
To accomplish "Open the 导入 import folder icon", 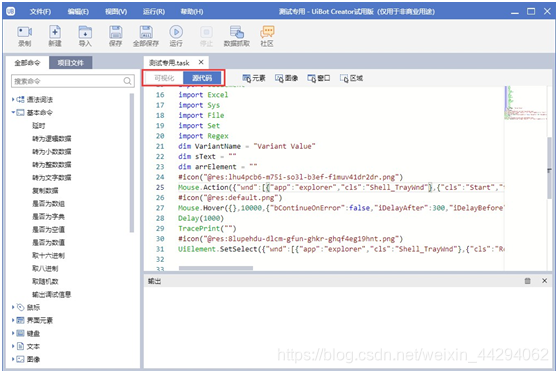I will 85,32.
